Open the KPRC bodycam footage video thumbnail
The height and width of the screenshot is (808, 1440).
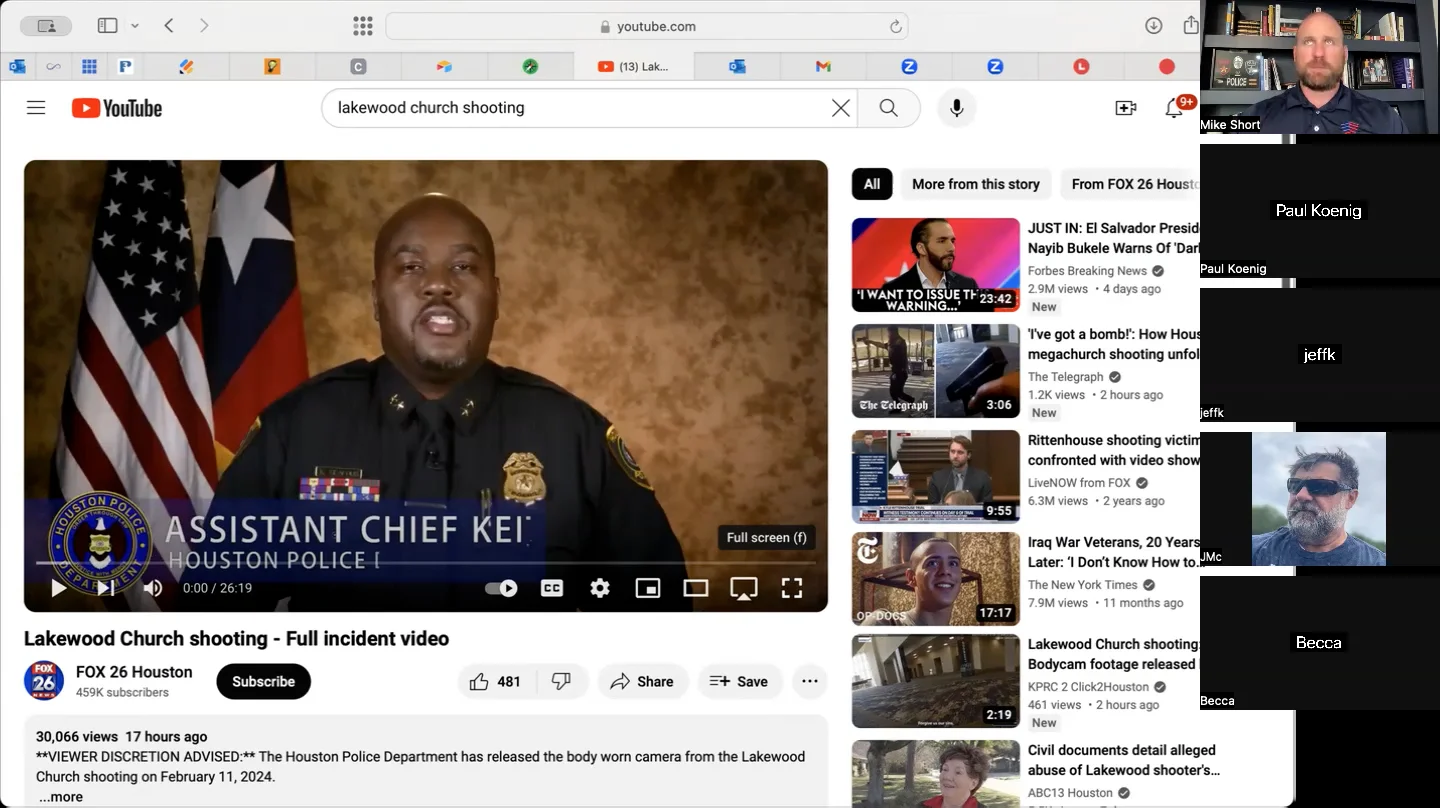coord(936,681)
